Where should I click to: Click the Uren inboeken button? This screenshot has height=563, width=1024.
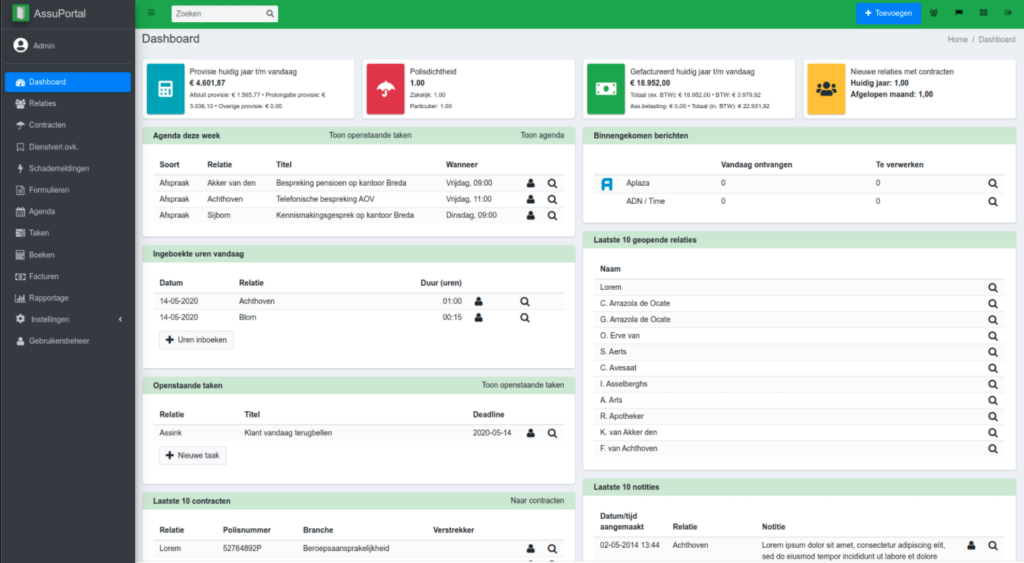(196, 340)
